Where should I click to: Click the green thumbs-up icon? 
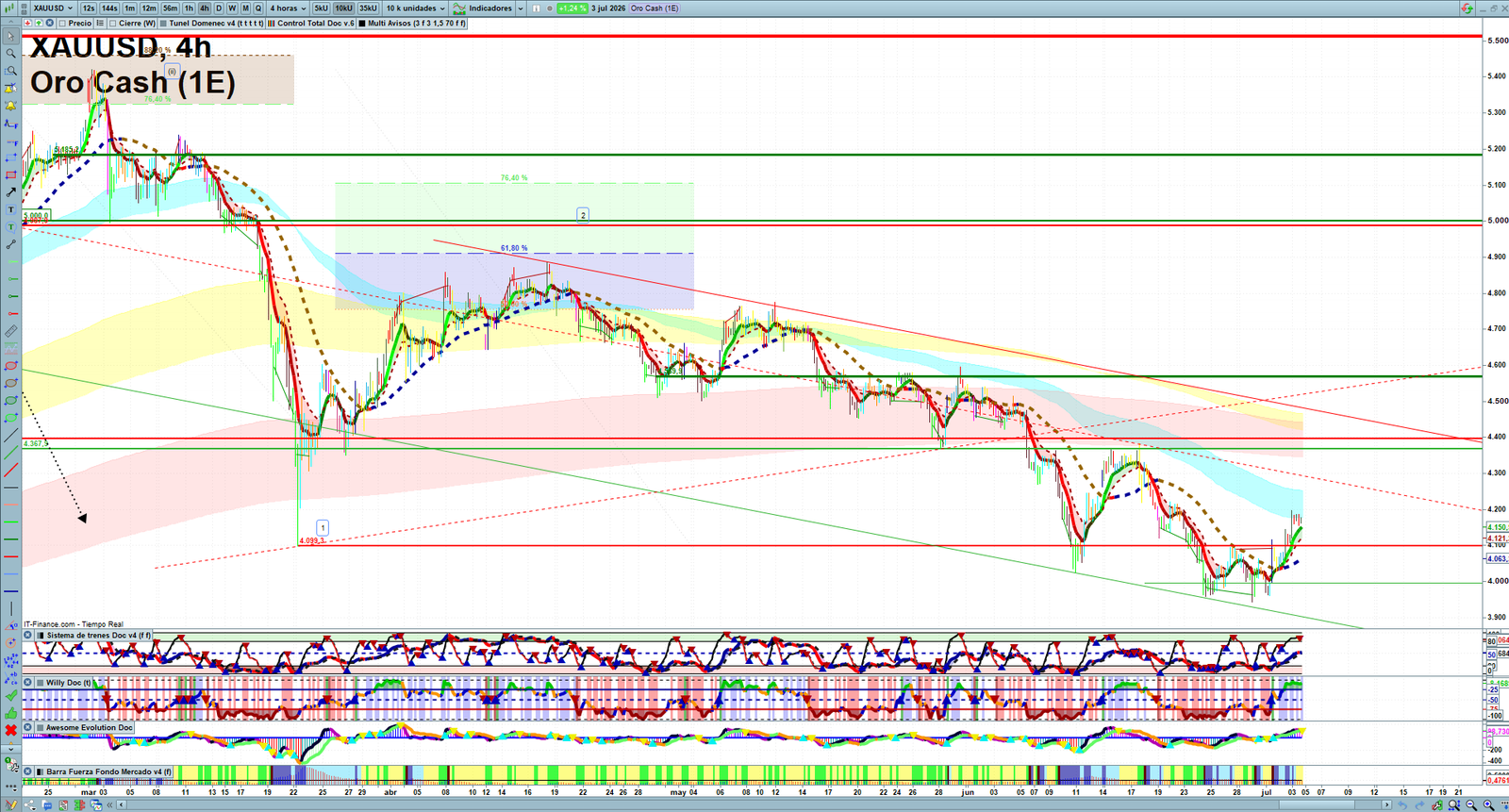click(x=10, y=713)
